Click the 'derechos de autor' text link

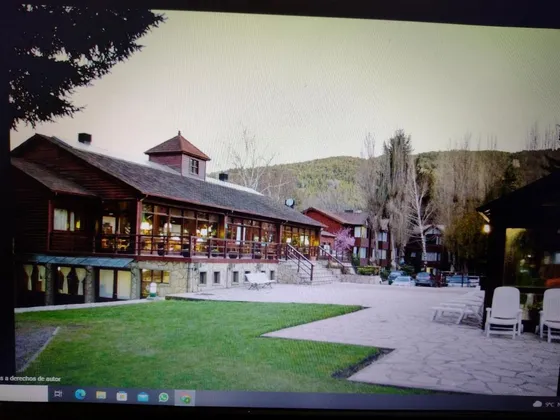pos(35,379)
